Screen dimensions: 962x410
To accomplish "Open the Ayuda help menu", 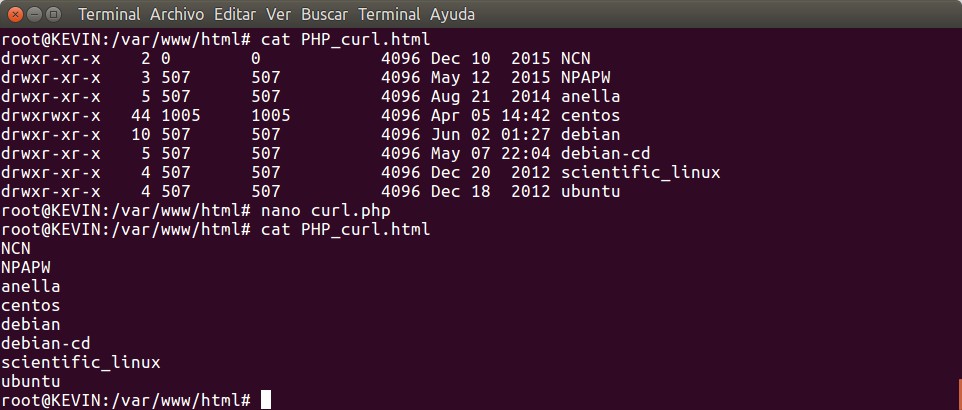I will [452, 15].
